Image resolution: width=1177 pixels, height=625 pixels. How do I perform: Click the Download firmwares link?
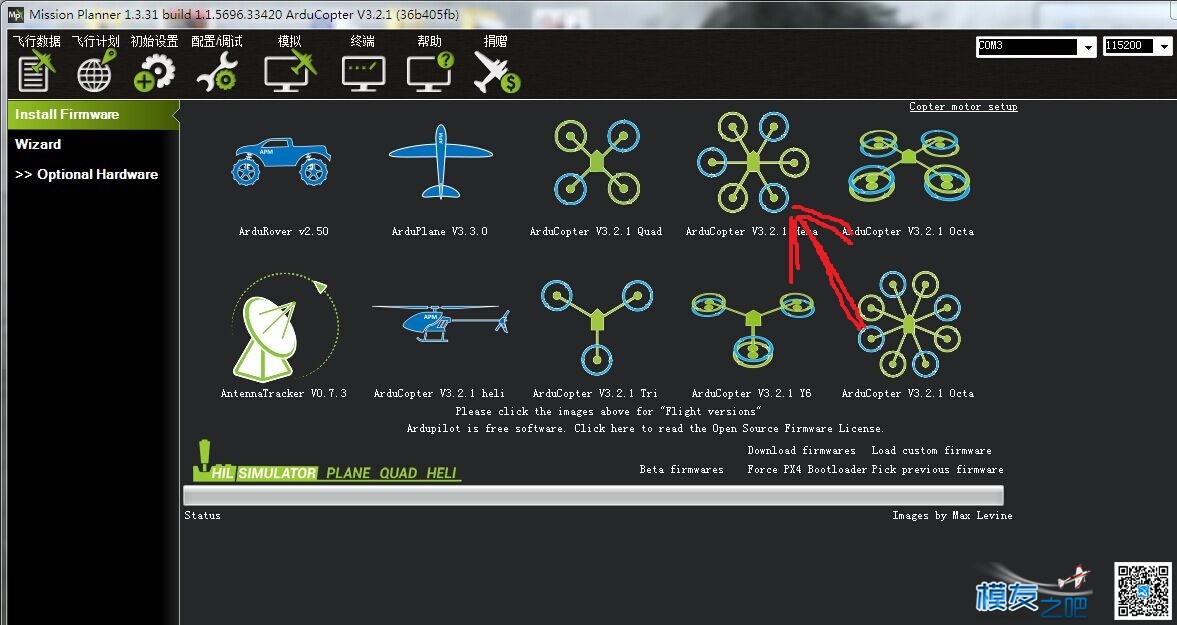[x=801, y=450]
